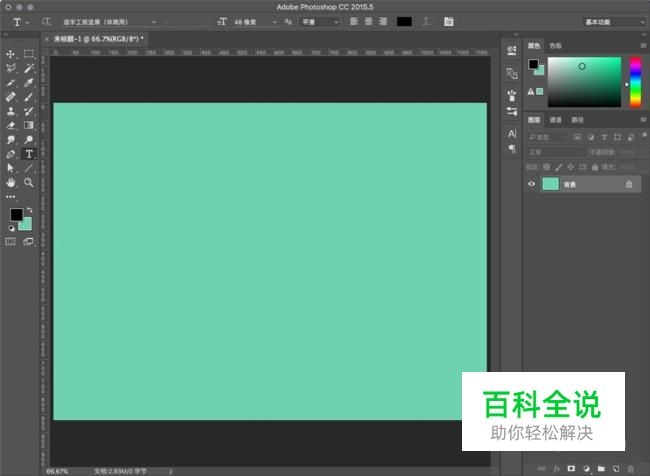Click the vertical hue slider strip
This screenshot has width=650, height=476.
point(635,80)
